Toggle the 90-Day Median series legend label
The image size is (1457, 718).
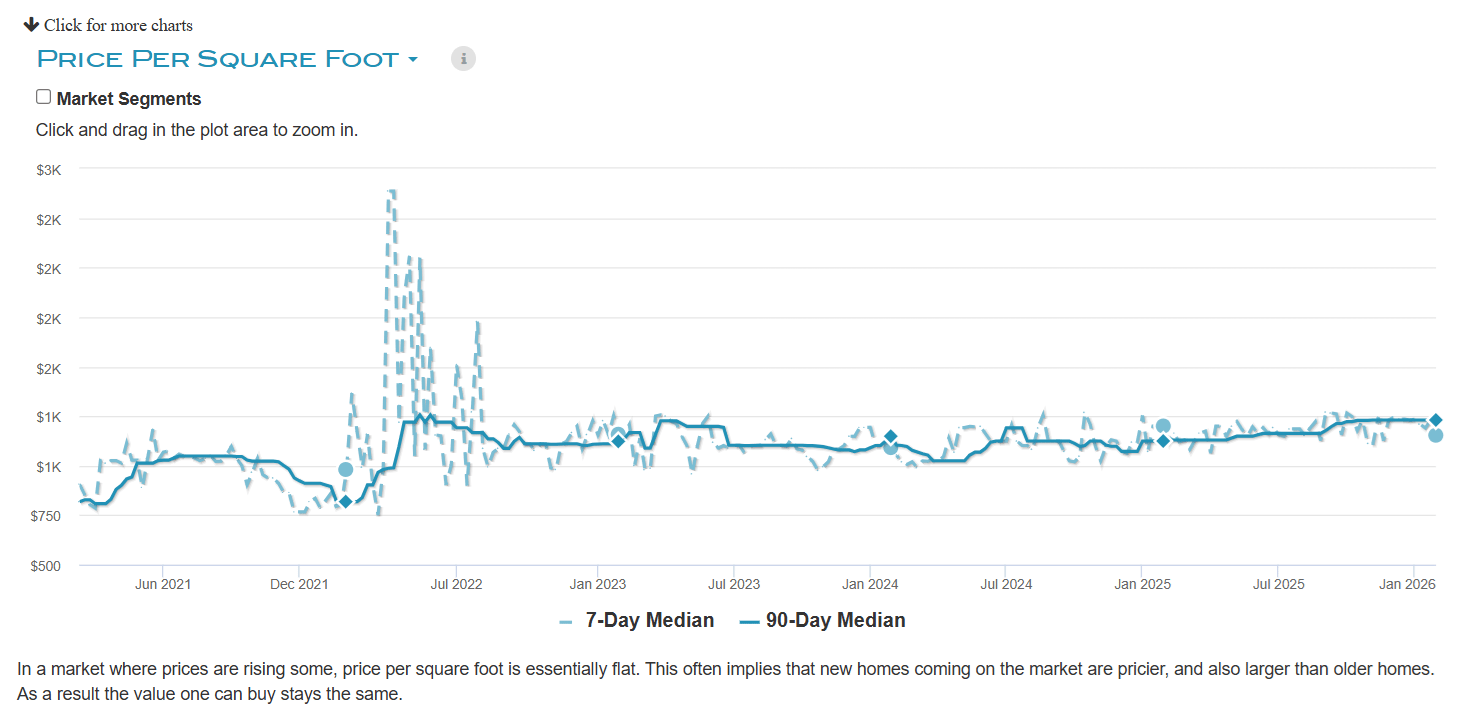click(x=835, y=621)
